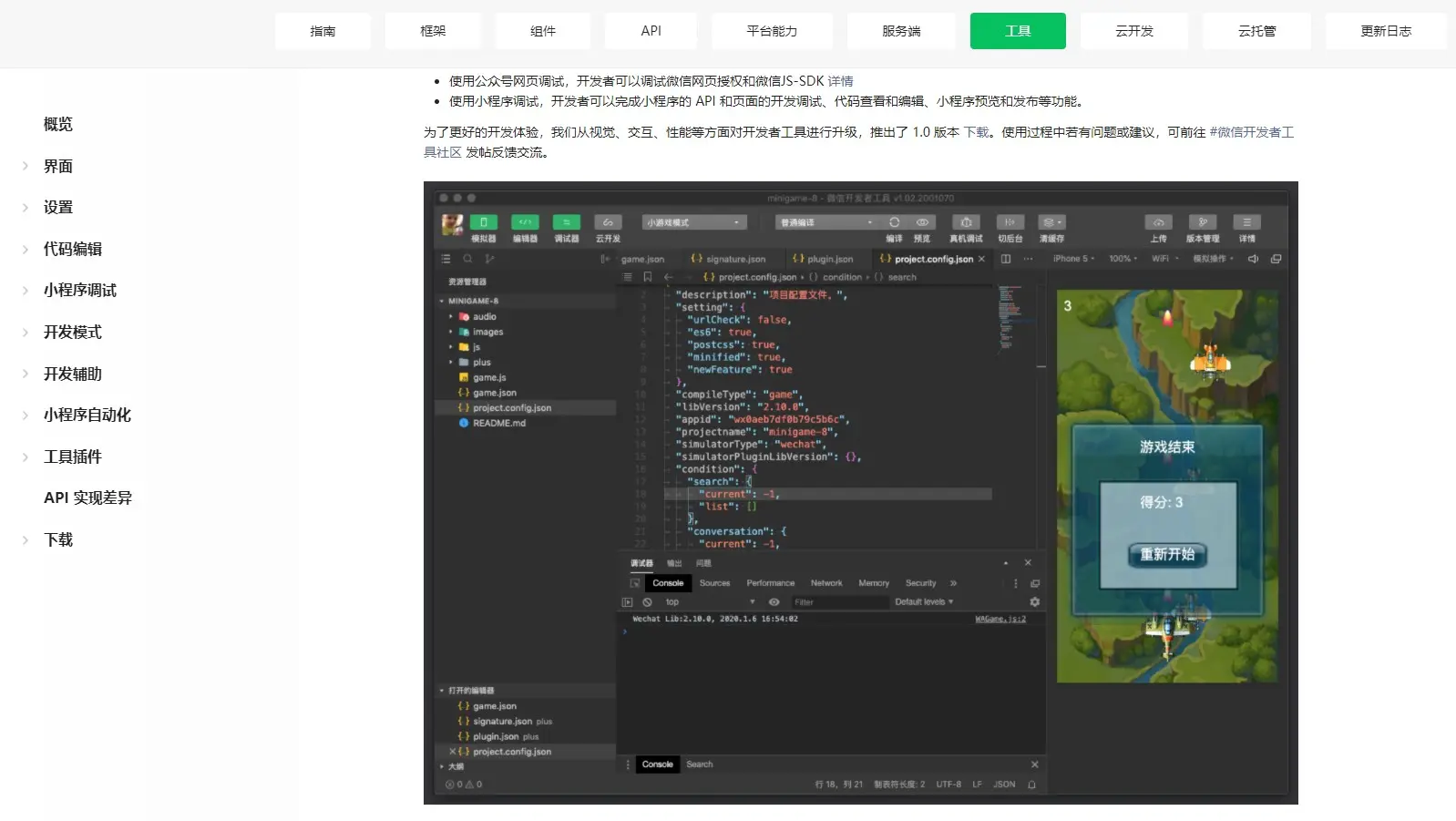1456x821 pixels.
Task: Click the 上传 upload icon
Action: point(1158,222)
